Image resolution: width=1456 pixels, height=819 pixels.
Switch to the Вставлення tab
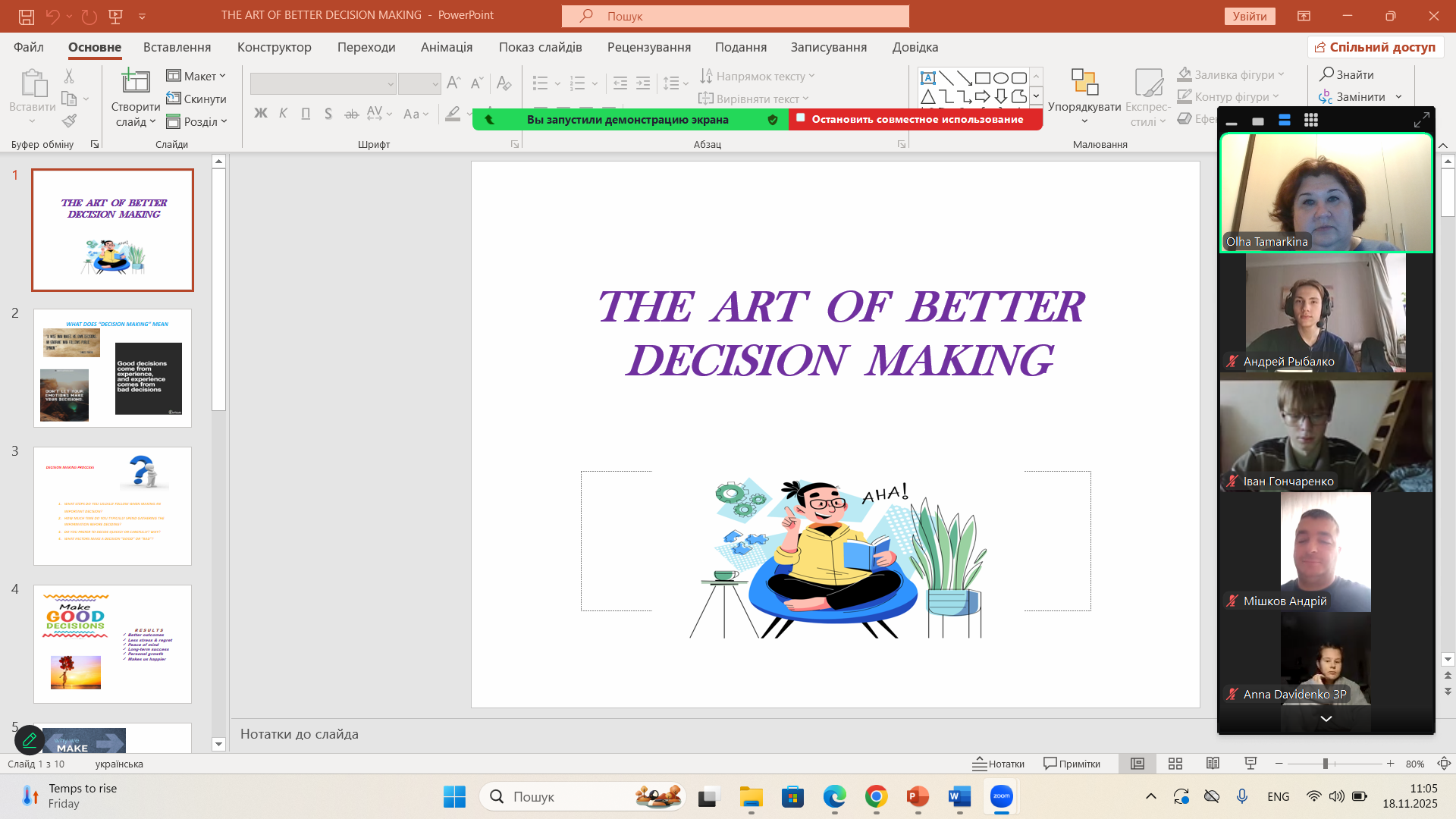pos(177,47)
